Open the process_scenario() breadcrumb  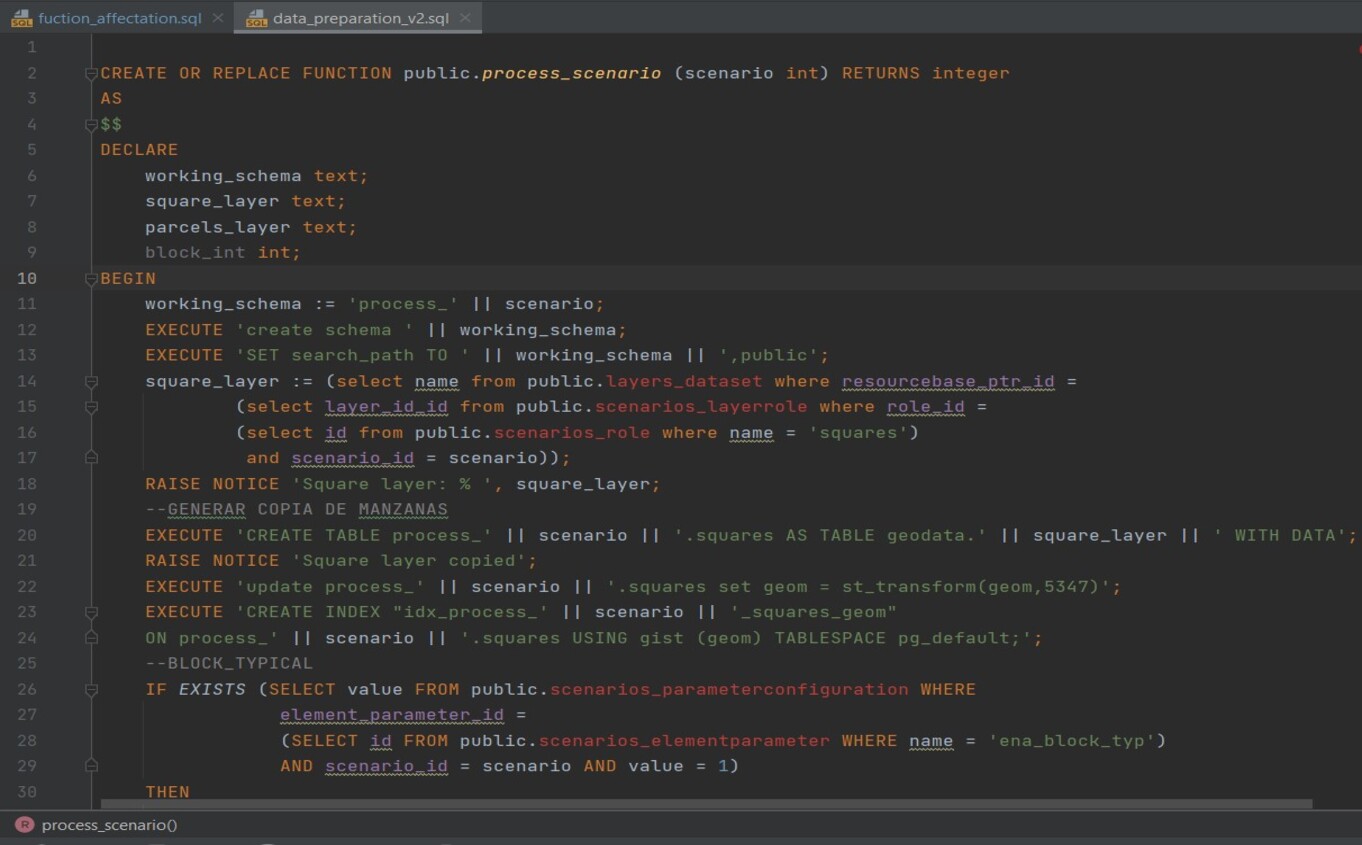(109, 825)
